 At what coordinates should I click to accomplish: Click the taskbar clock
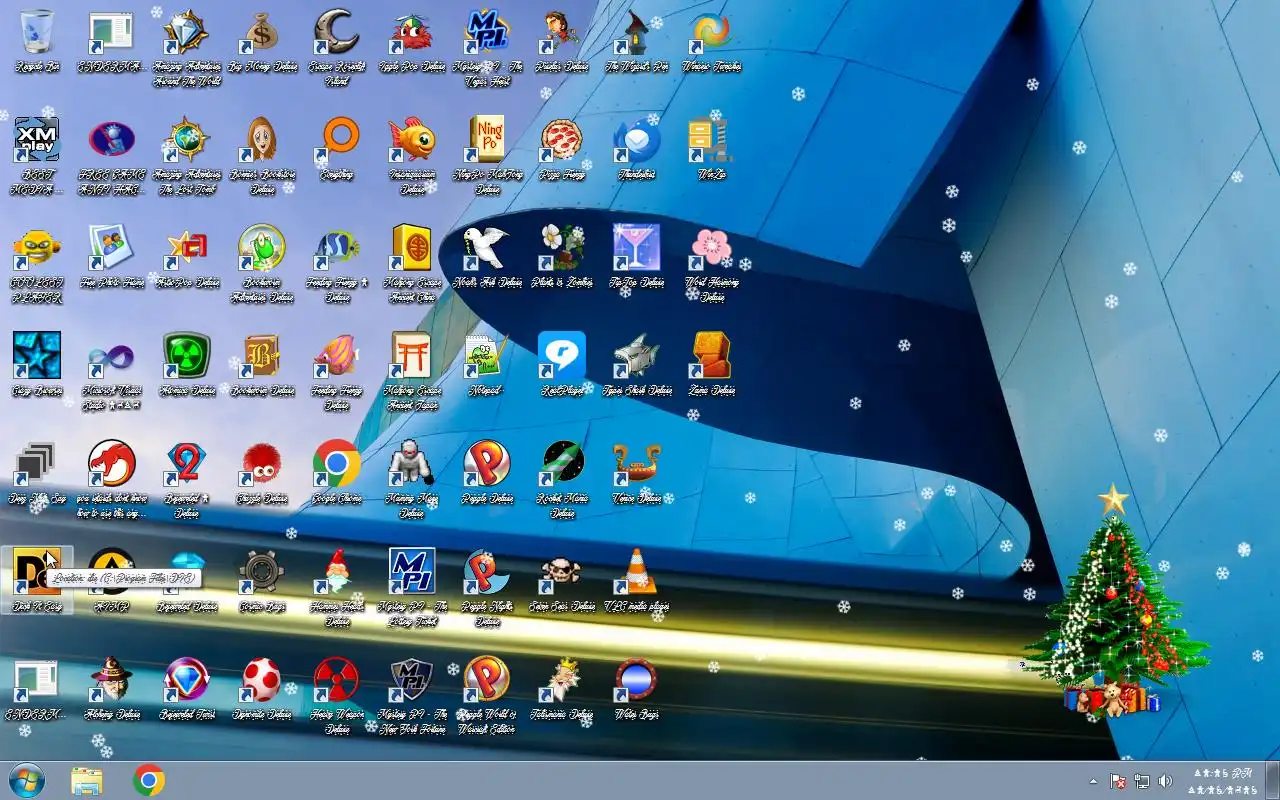pos(1225,781)
